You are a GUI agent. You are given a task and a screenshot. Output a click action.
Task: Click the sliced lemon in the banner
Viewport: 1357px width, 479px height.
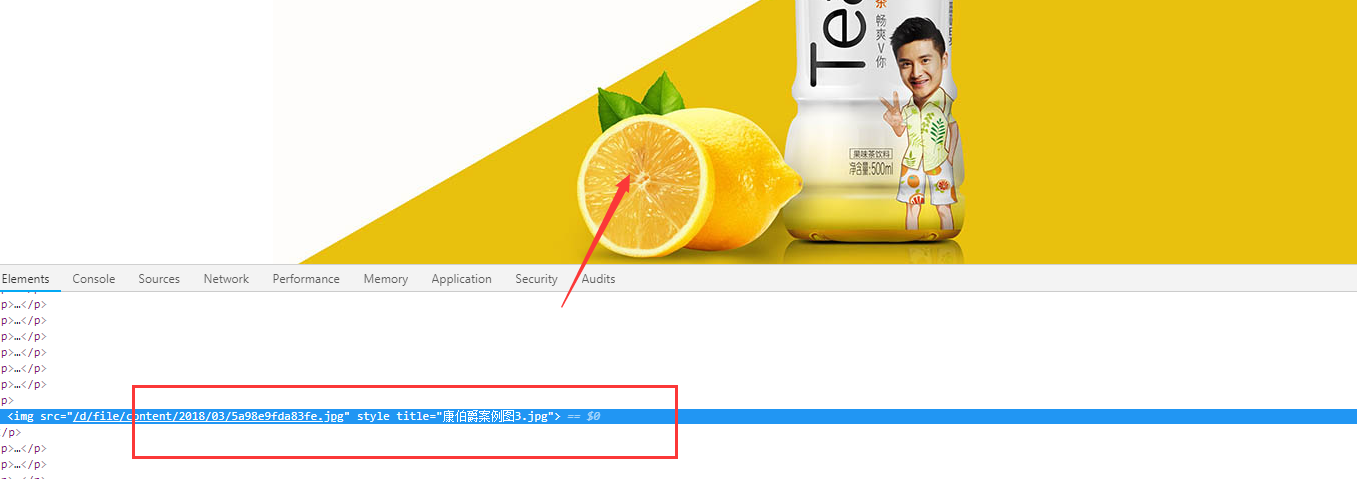tap(645, 187)
